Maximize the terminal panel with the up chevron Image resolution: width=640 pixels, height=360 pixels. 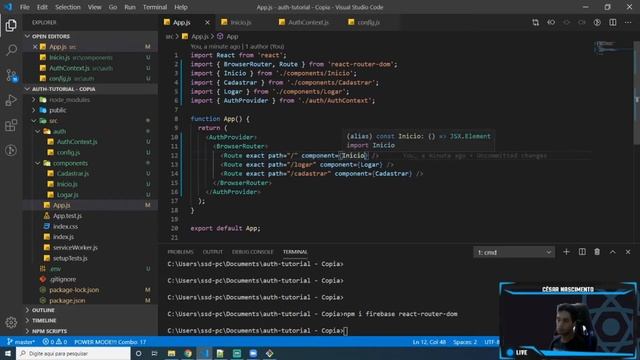(613, 252)
